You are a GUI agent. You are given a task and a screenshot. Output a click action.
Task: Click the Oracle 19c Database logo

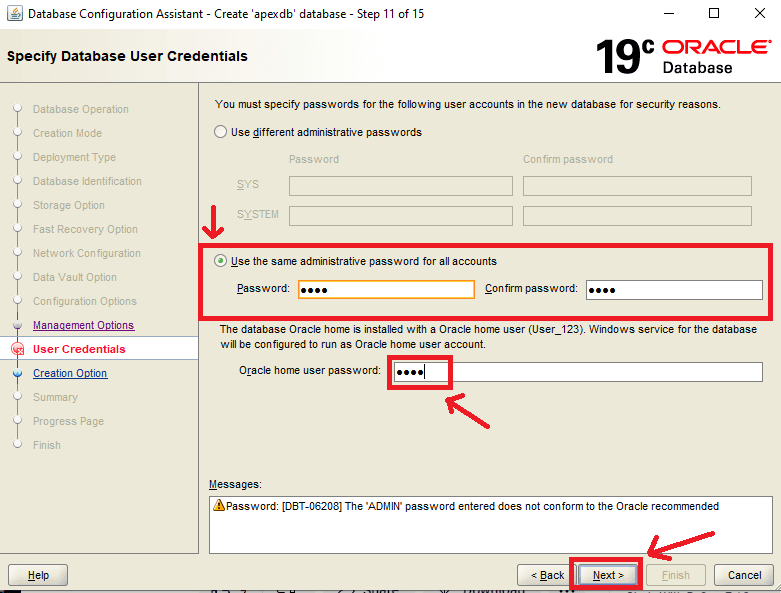[x=683, y=56]
